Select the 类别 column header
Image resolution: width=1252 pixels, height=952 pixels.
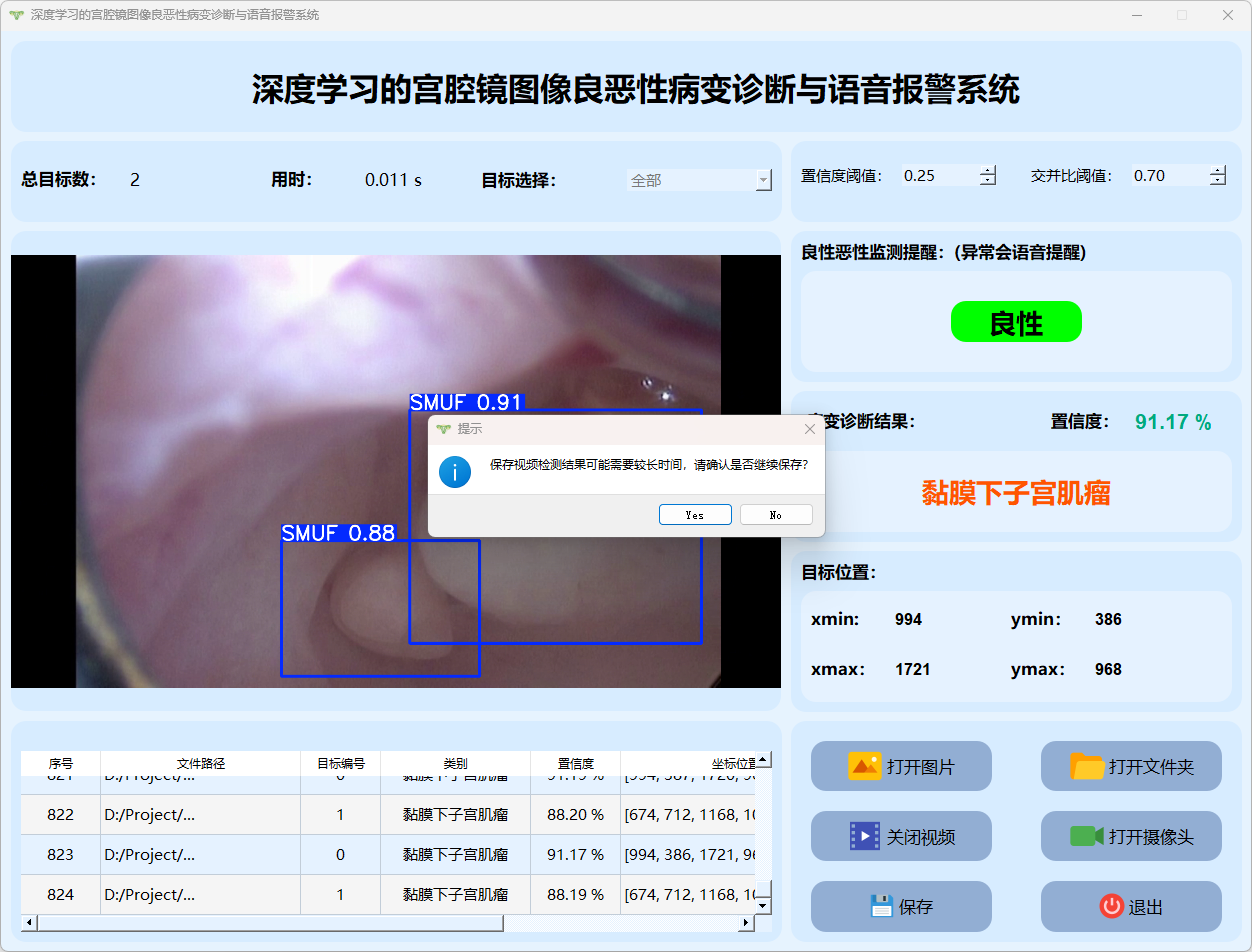[455, 763]
